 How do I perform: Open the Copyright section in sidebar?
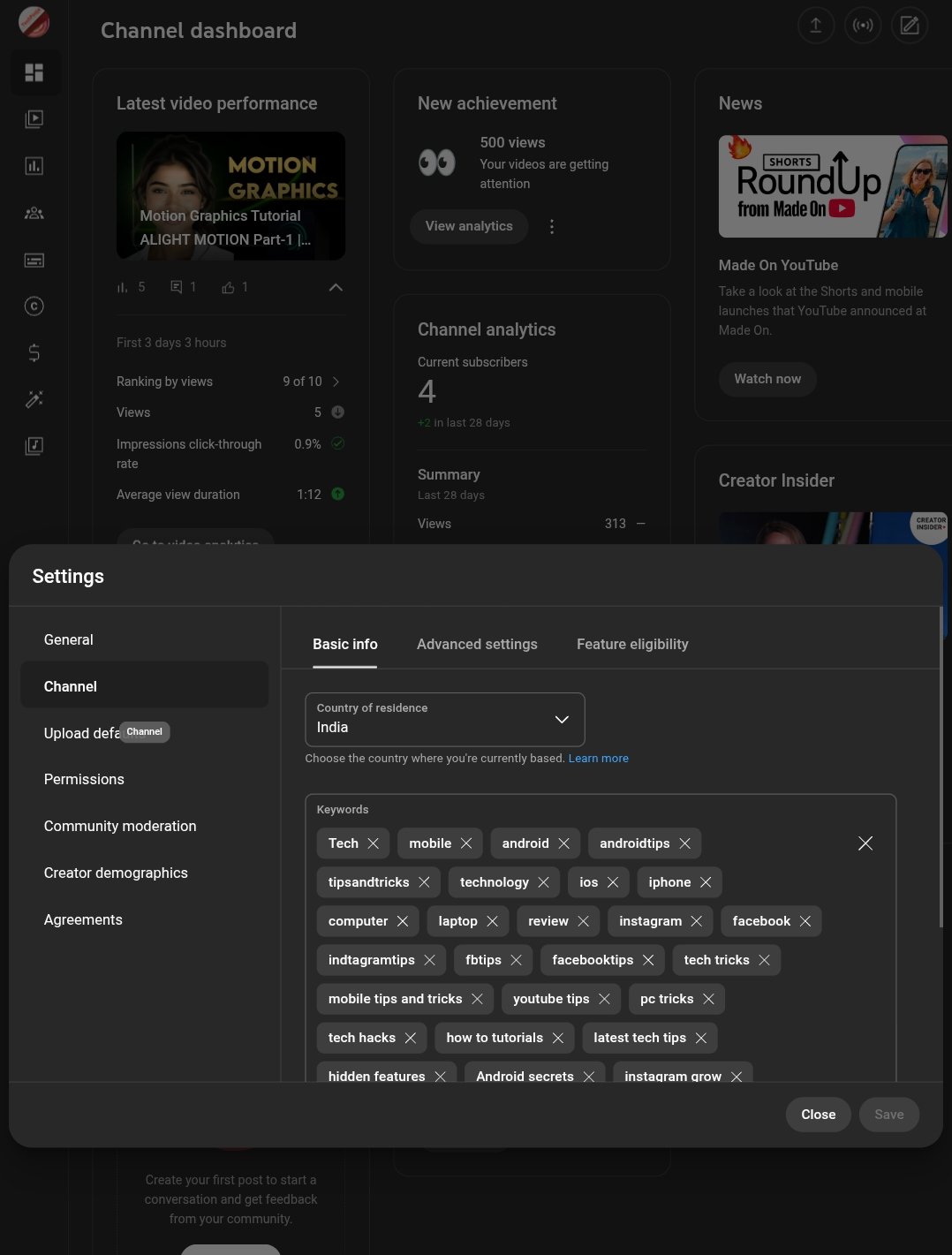(x=34, y=306)
